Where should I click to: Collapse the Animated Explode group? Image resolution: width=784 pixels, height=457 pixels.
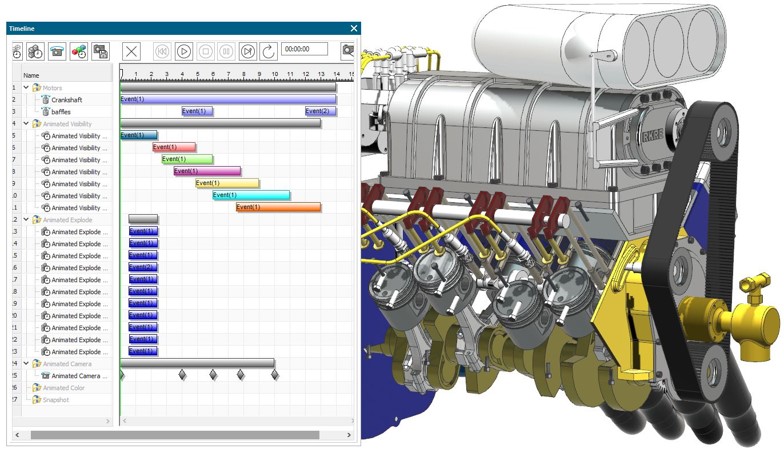26,219
